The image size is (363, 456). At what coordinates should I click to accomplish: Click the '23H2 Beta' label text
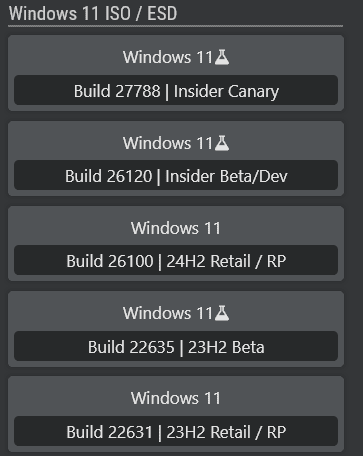[226, 347]
